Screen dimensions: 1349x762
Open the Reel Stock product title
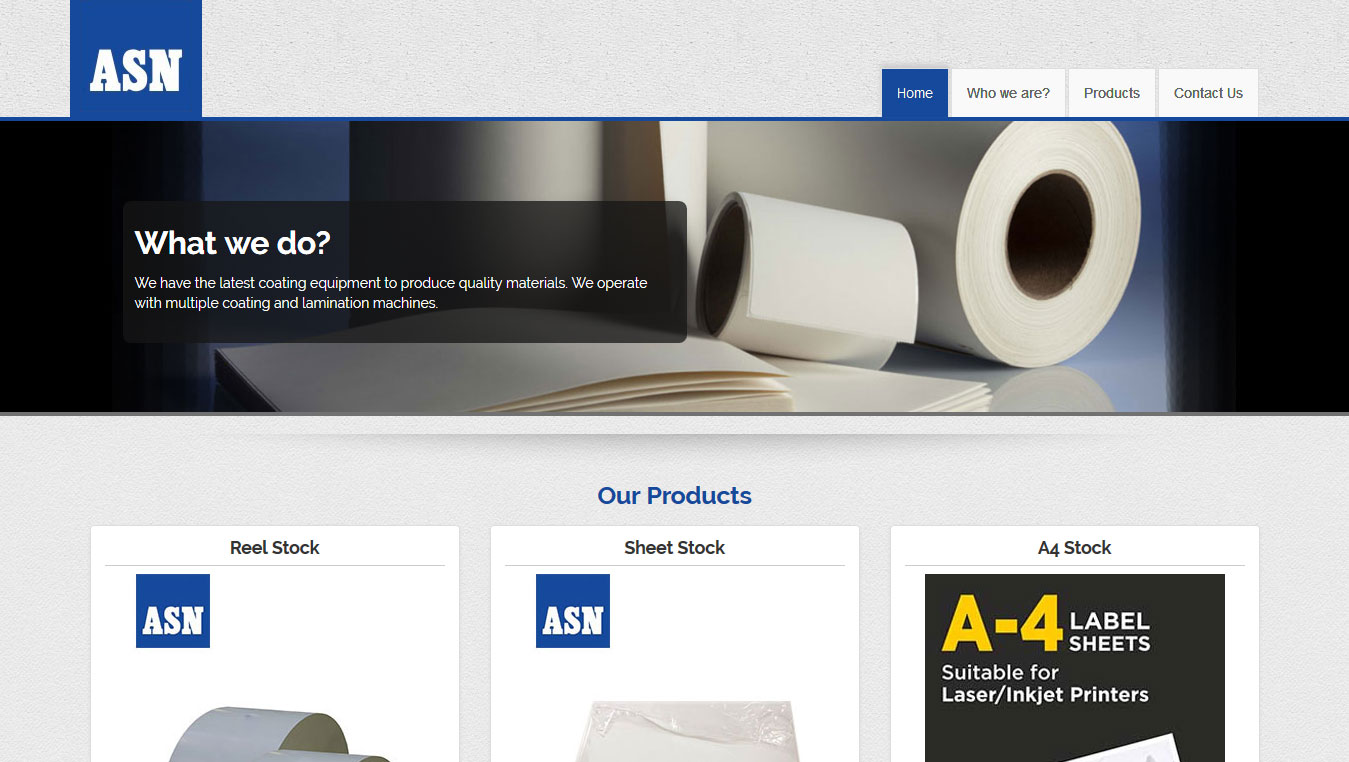click(x=275, y=548)
